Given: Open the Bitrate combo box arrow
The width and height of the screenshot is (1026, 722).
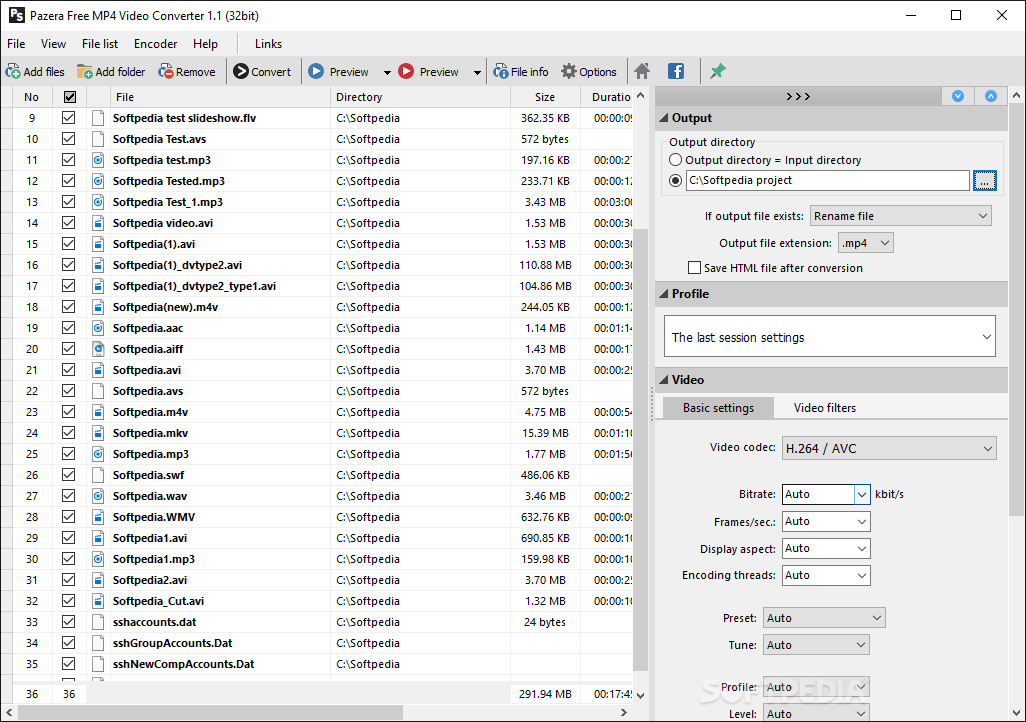Looking at the screenshot, I should click(862, 494).
